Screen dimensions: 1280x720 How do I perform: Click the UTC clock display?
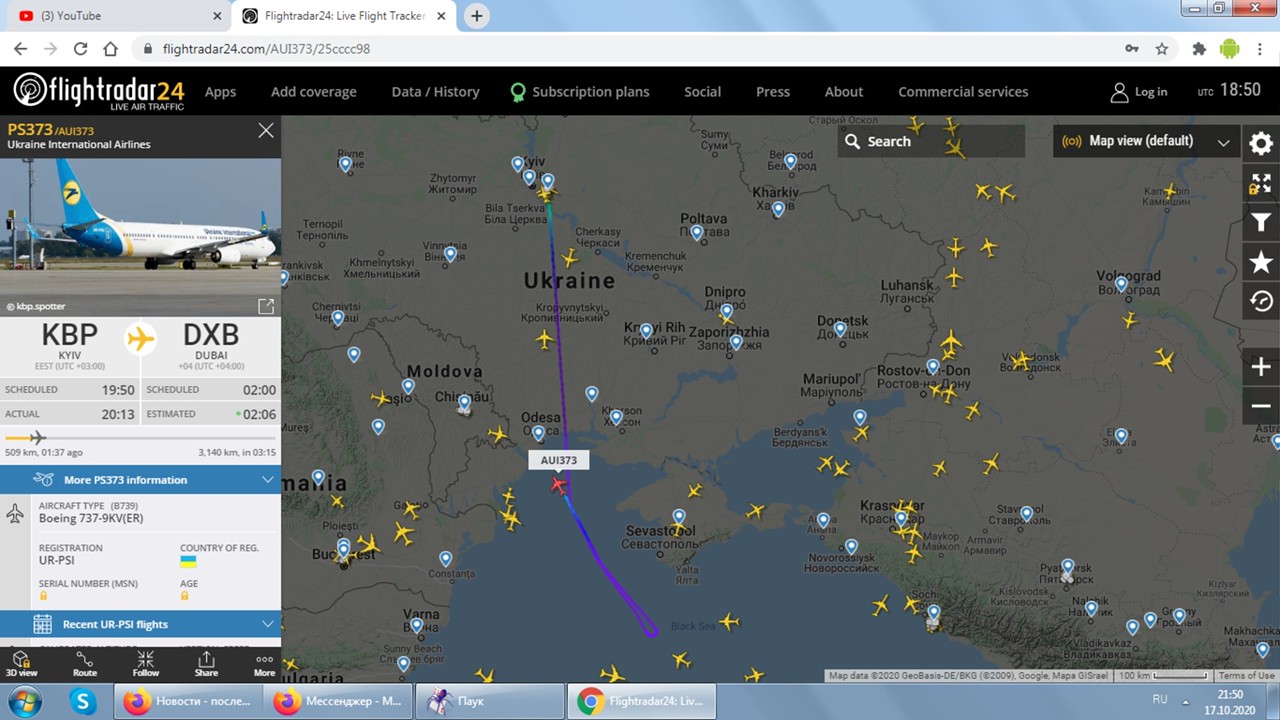[x=1229, y=90]
